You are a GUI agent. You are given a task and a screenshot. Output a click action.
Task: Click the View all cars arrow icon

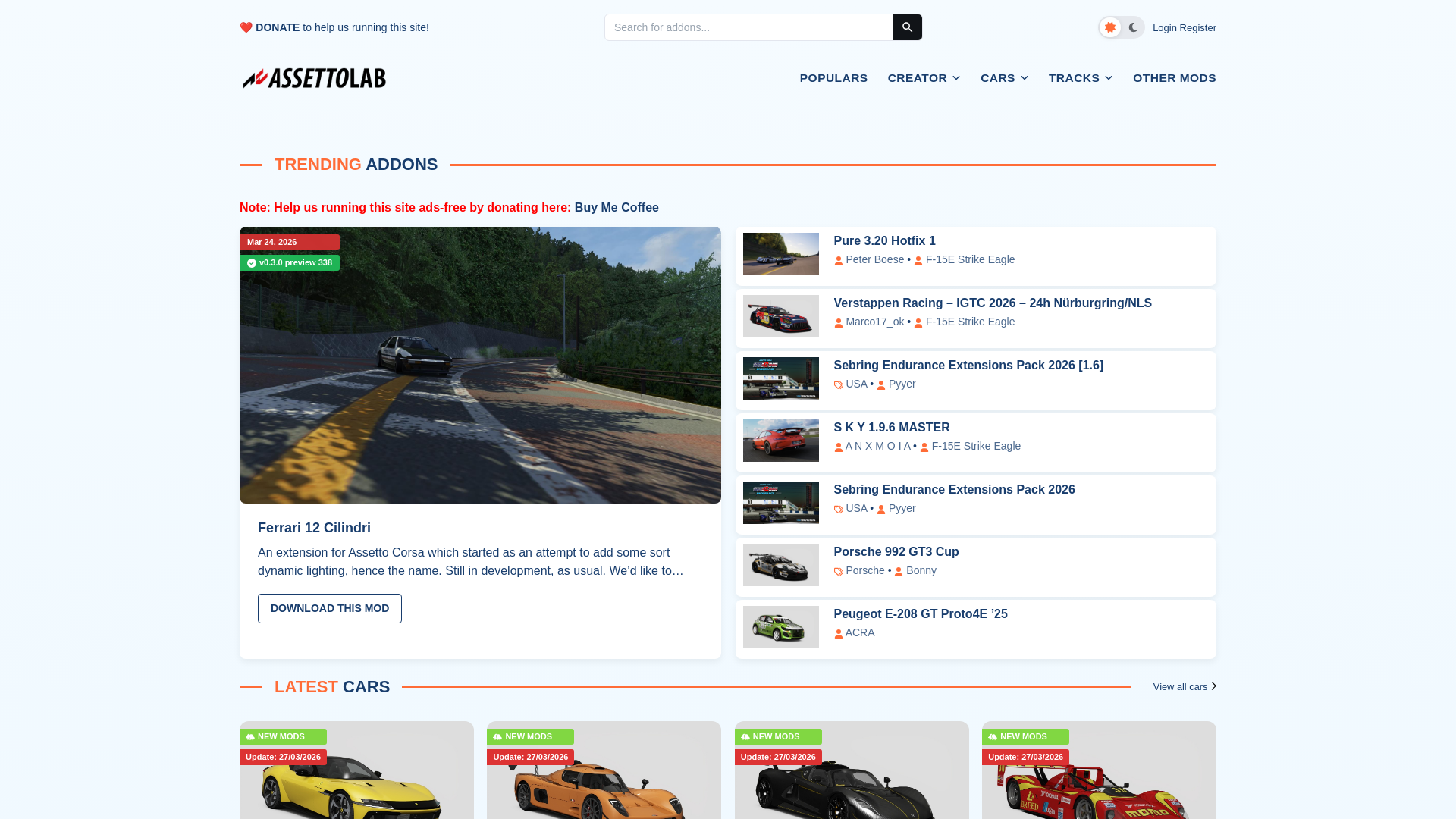1213,686
